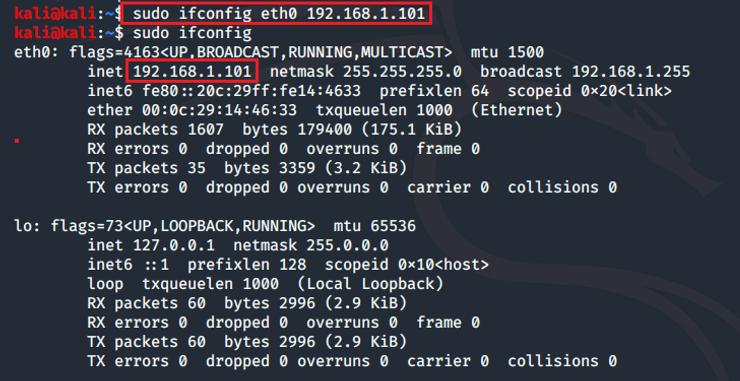Click the loopback address 127.0.0.1
The image size is (740, 381).
coord(174,246)
